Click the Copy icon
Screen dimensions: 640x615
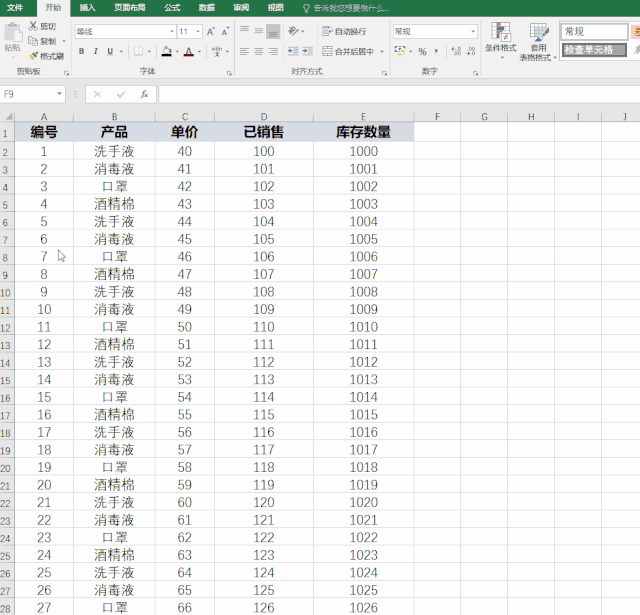tap(33, 41)
